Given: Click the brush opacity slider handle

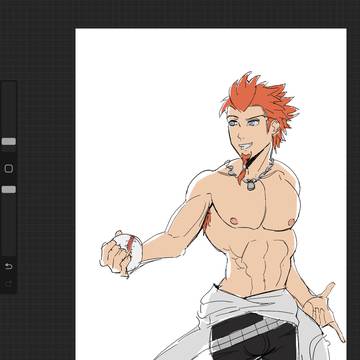Looking at the screenshot, I should coord(9,190).
